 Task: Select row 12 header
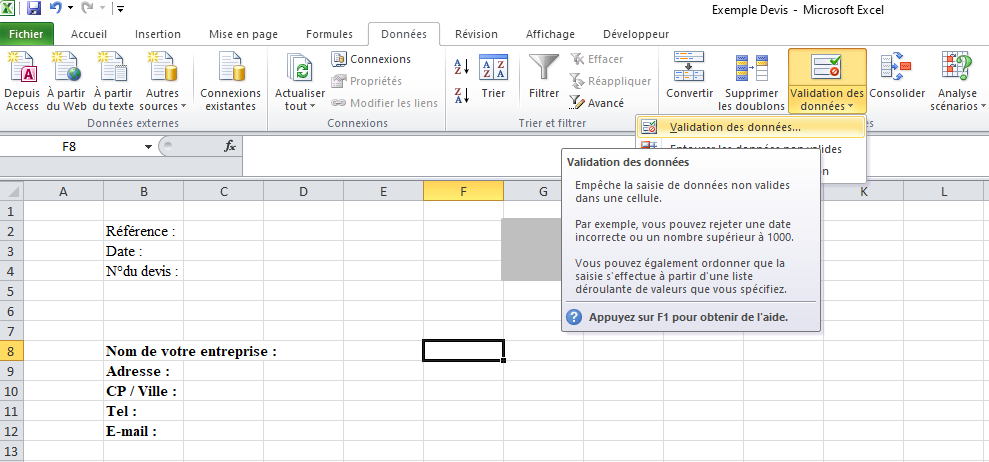click(11, 432)
